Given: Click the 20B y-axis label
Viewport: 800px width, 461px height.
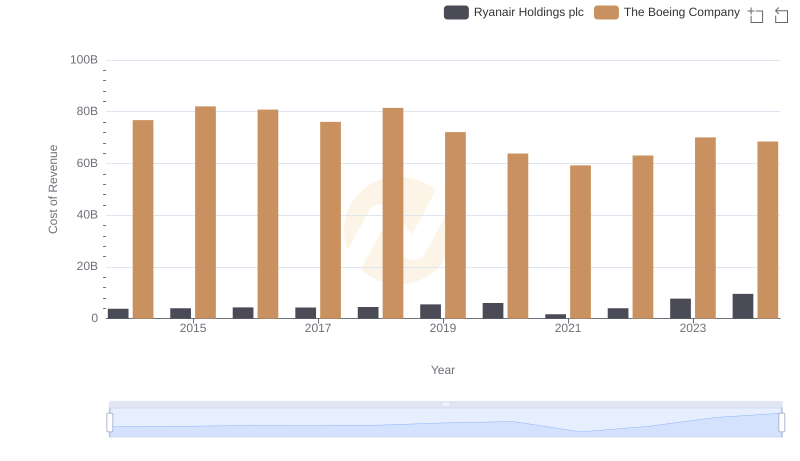Looking at the screenshot, I should click(87, 266).
